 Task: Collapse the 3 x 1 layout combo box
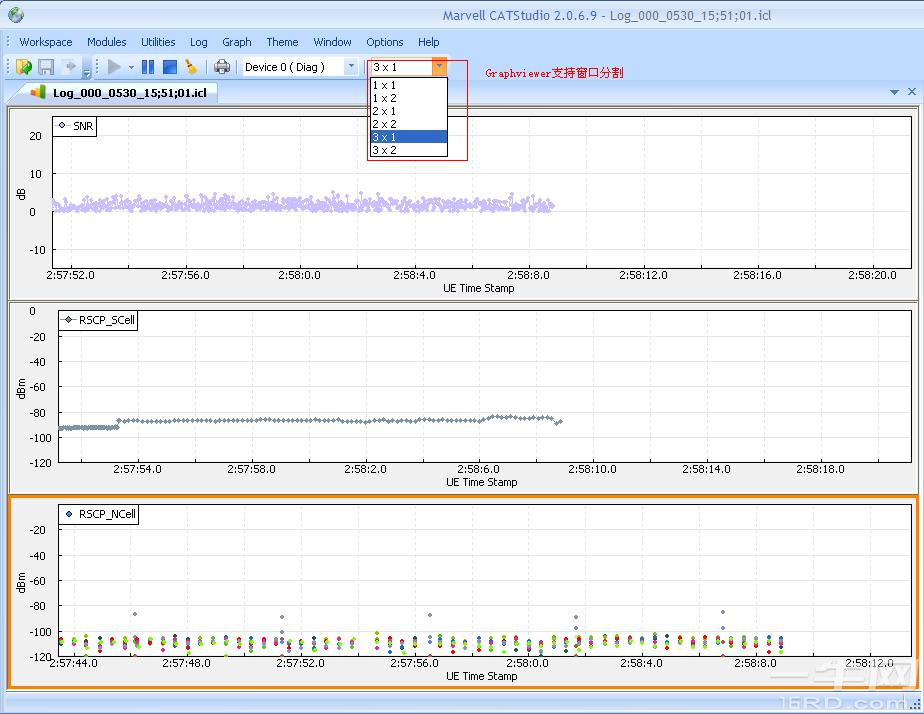click(x=438, y=67)
